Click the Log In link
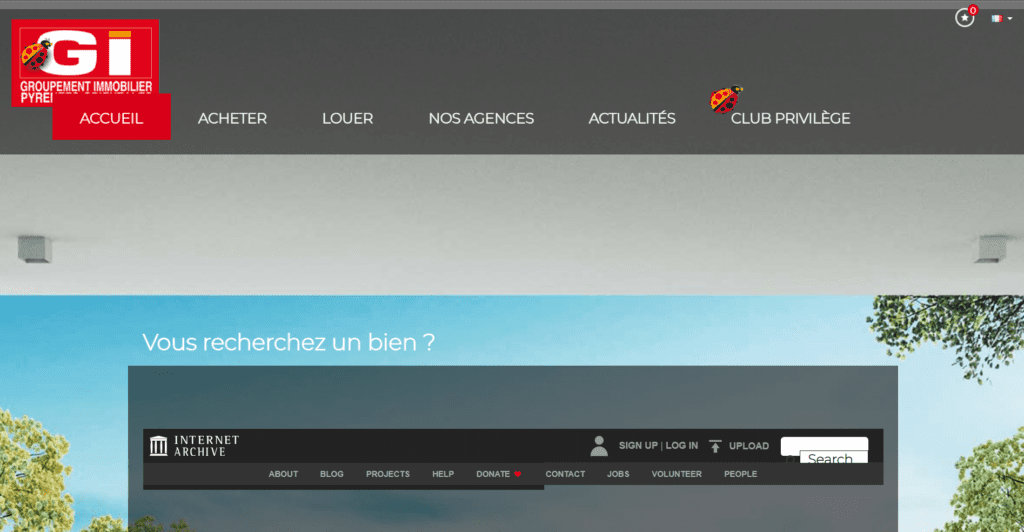 pyautogui.click(x=682, y=445)
